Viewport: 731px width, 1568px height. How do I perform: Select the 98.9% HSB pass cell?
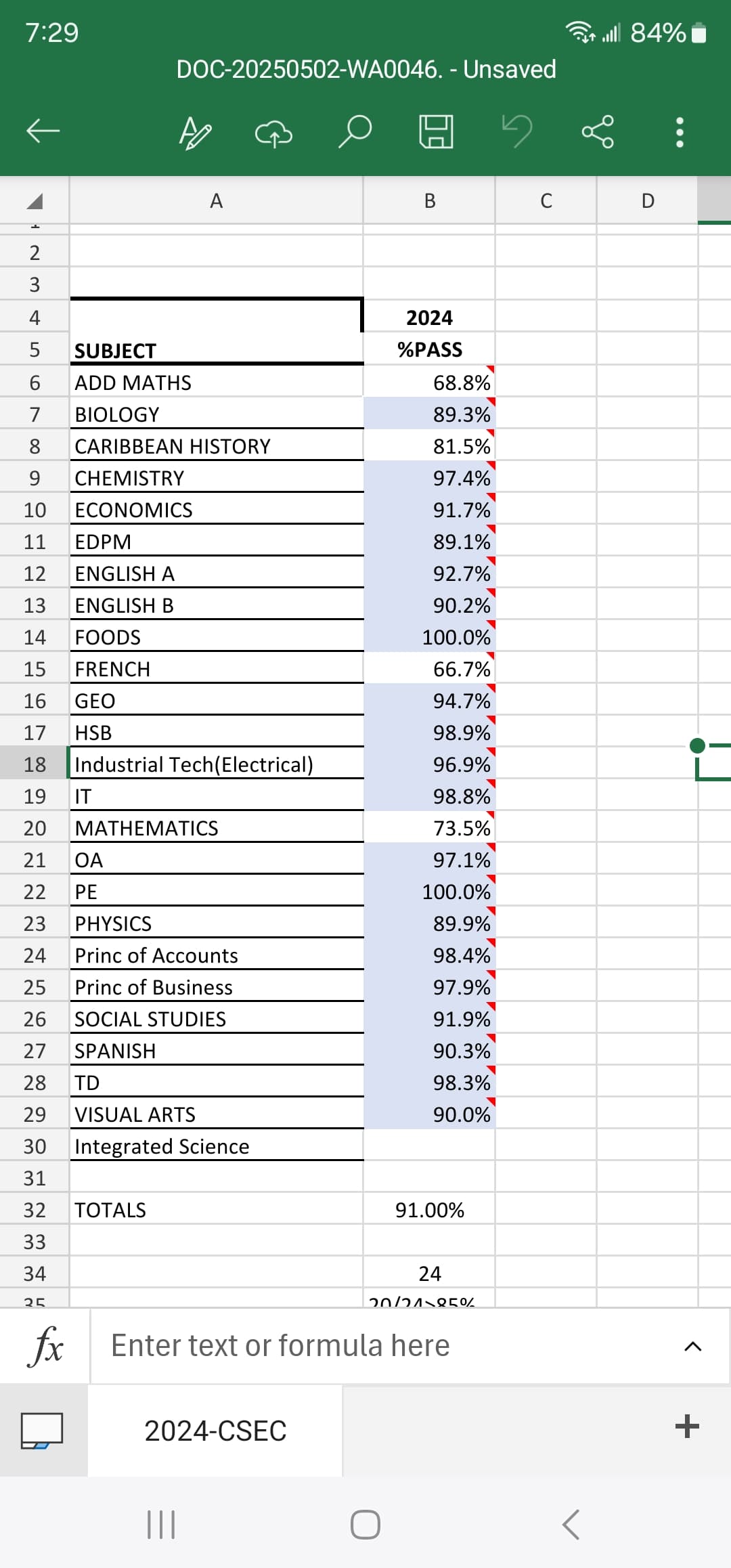pos(429,733)
